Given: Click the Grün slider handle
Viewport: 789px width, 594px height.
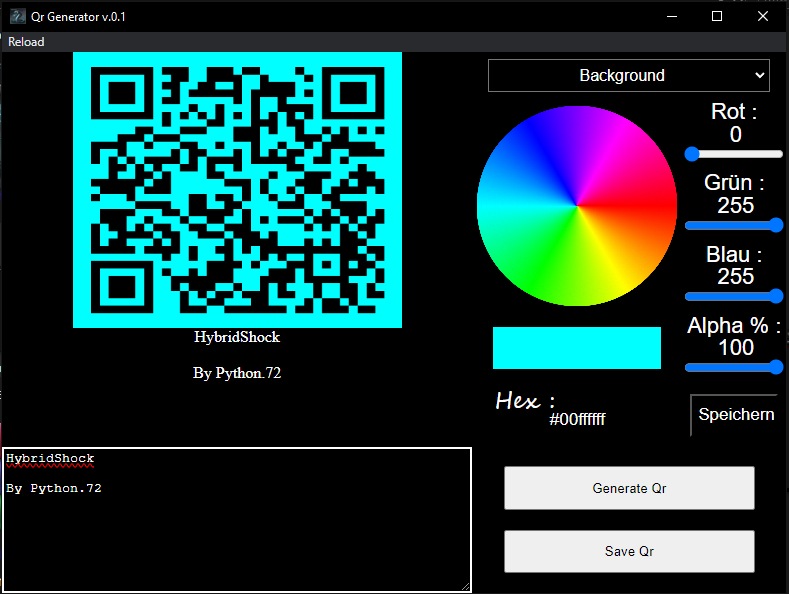Looking at the screenshot, I should pos(776,225).
